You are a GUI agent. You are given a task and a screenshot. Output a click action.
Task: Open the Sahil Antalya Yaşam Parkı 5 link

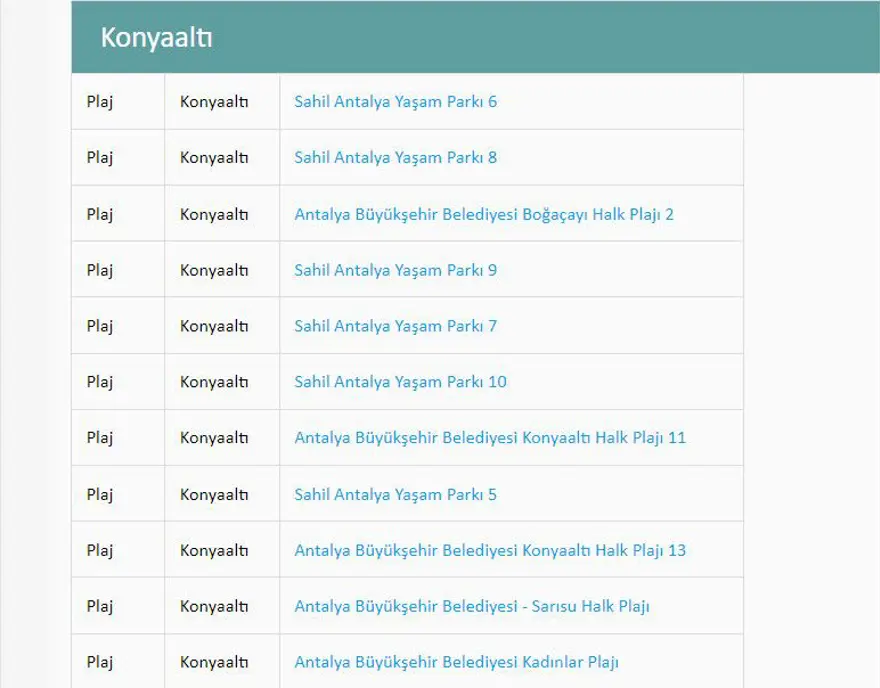coord(395,493)
